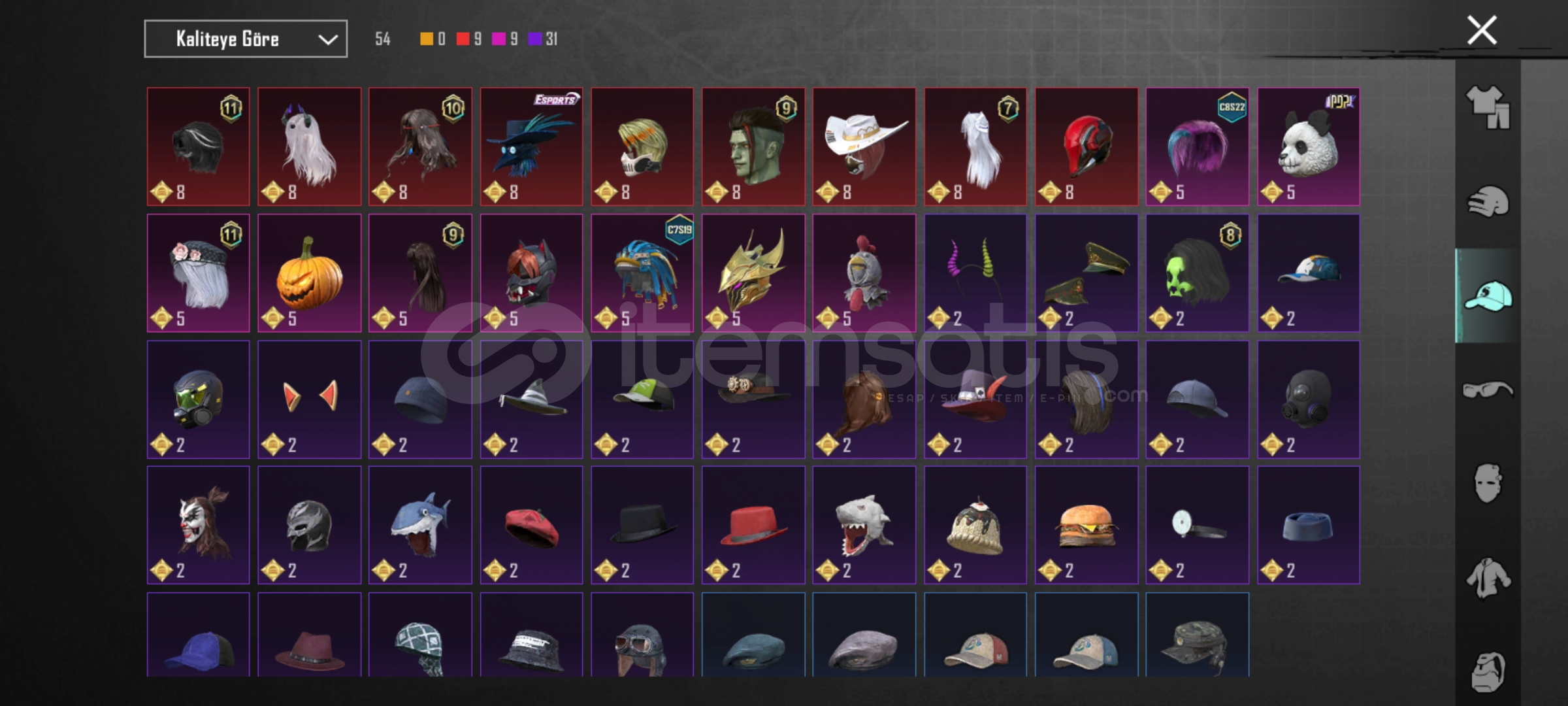Select the golden horned helmet item
This screenshot has width=1568, height=706.
point(753,273)
